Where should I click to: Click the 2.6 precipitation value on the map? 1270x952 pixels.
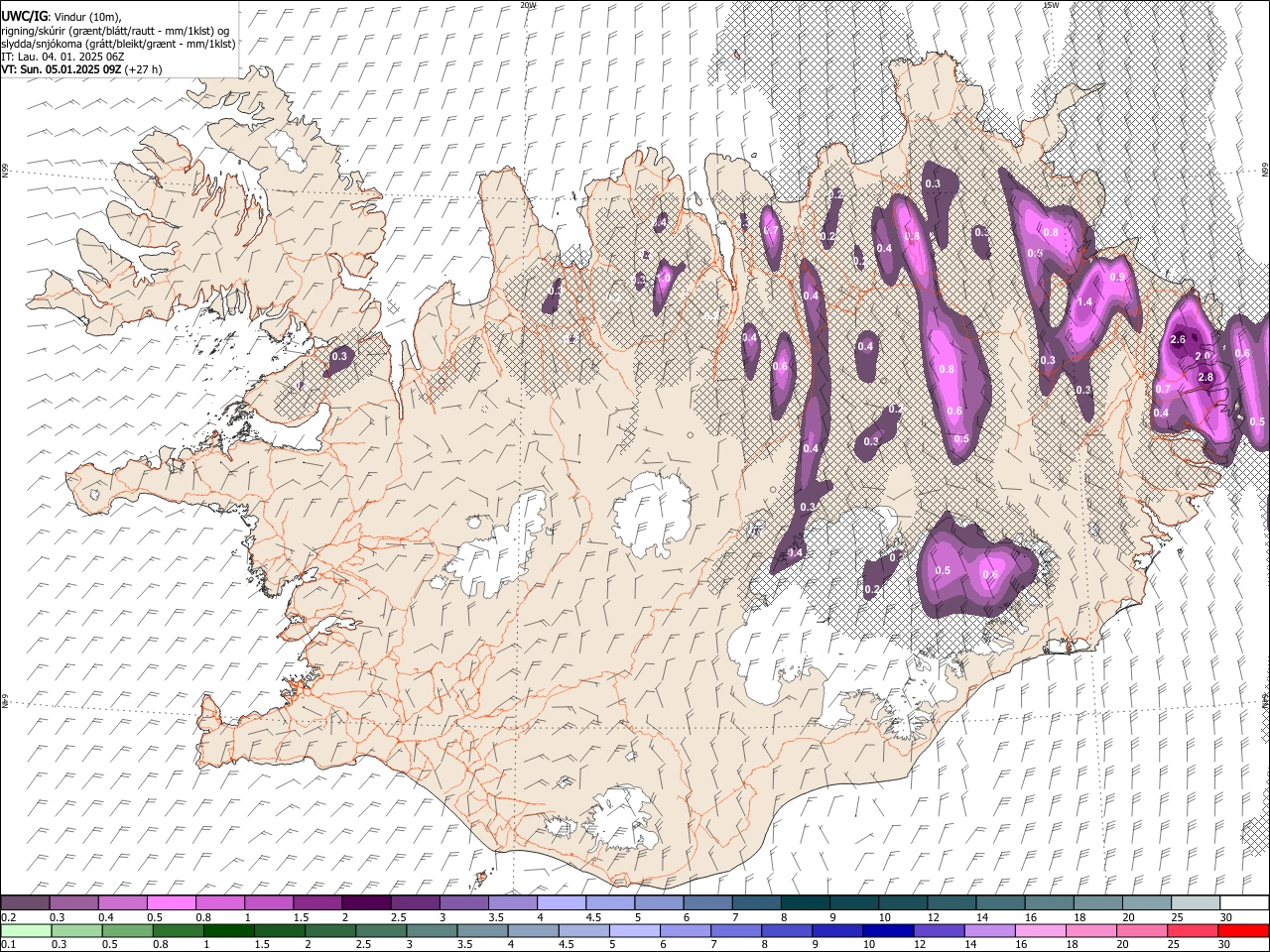pyautogui.click(x=1178, y=340)
